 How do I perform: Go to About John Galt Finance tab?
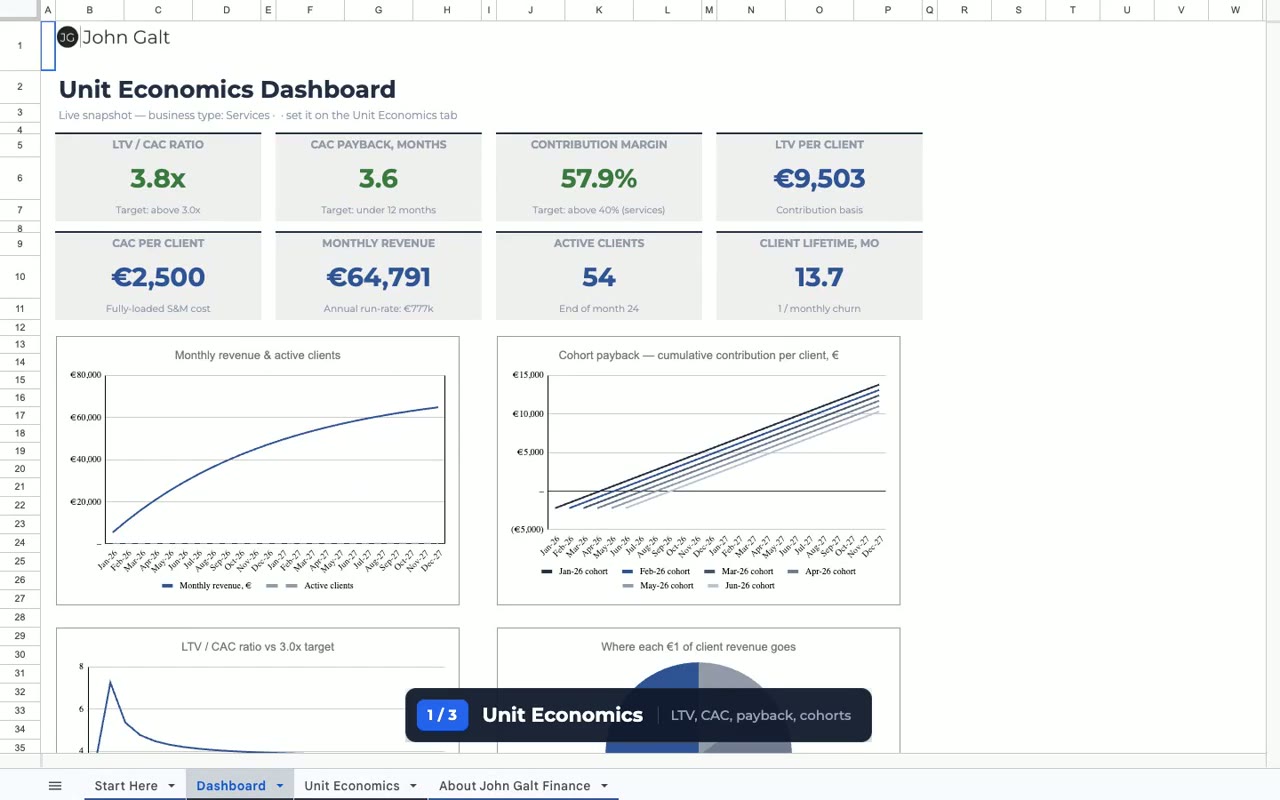[x=515, y=786]
